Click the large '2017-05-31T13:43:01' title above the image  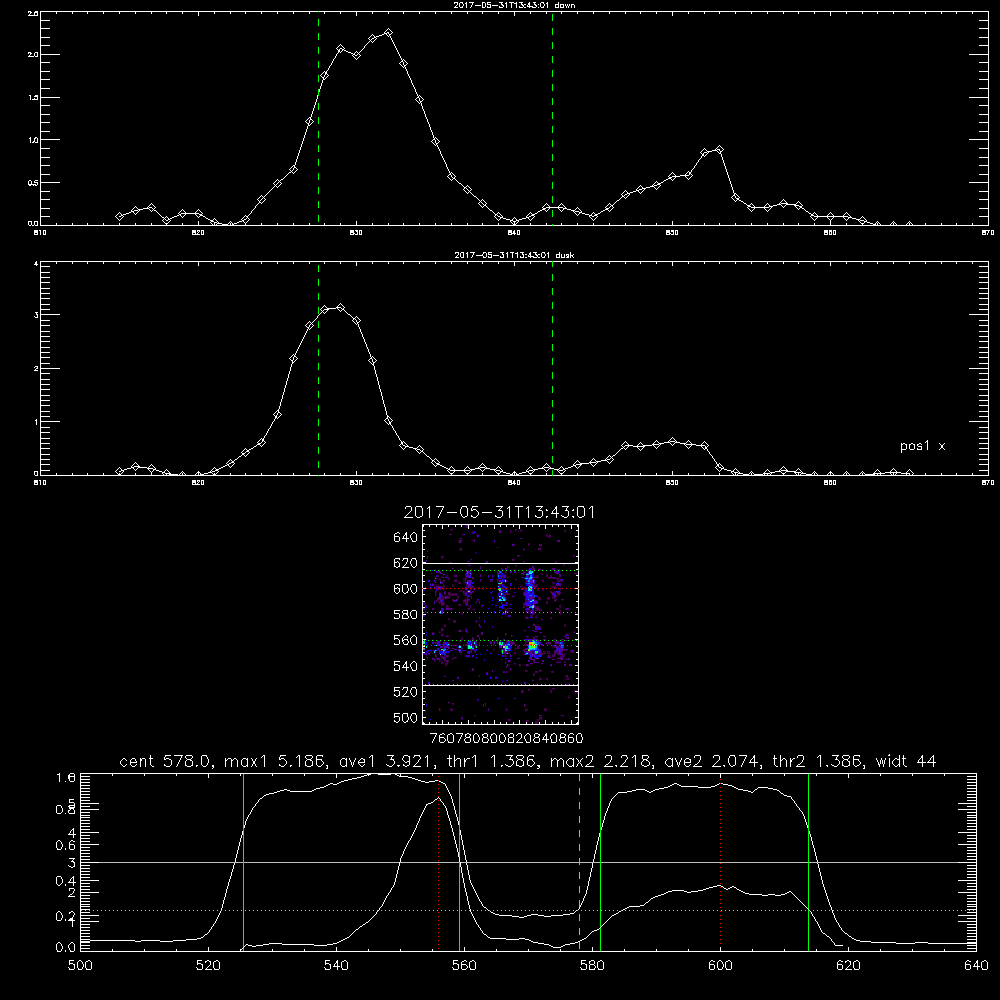coord(499,512)
